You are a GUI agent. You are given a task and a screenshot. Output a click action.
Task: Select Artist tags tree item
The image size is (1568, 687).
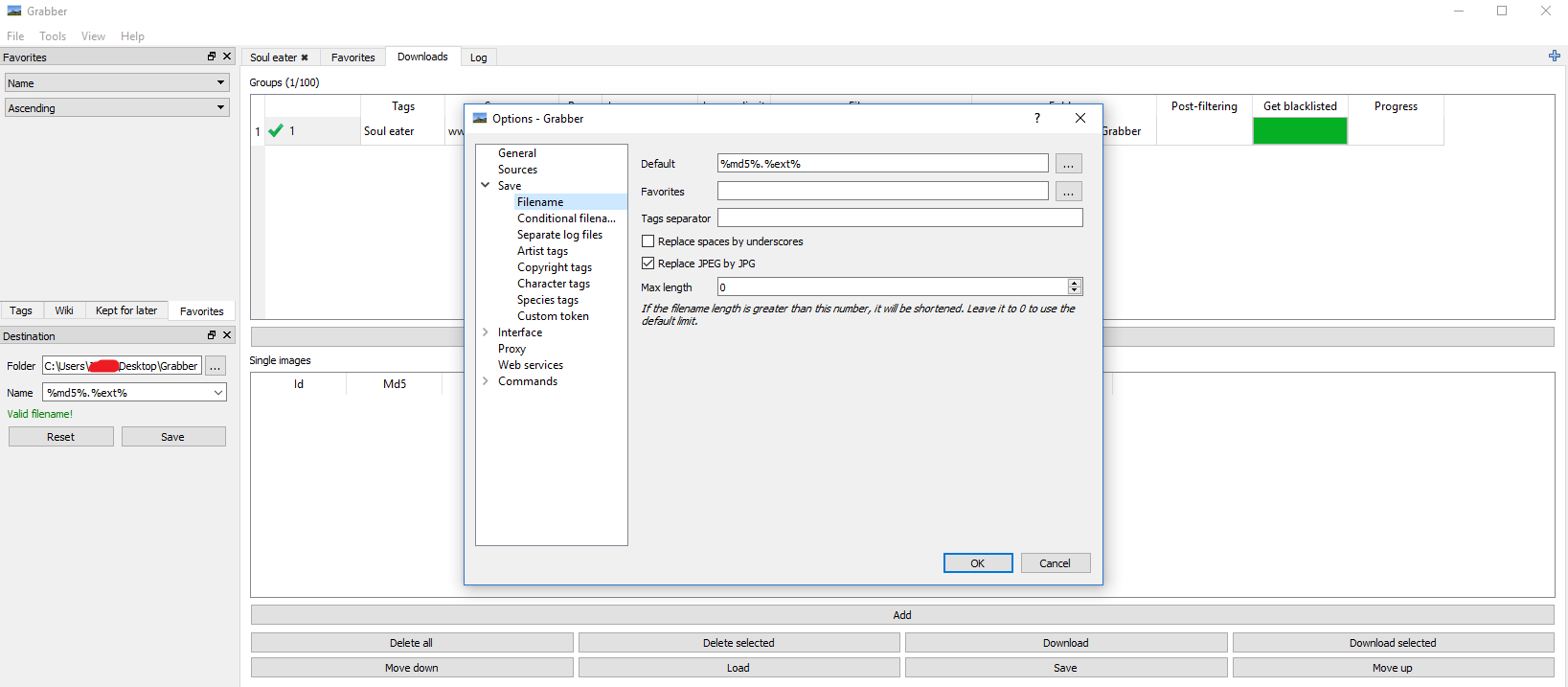(x=543, y=251)
